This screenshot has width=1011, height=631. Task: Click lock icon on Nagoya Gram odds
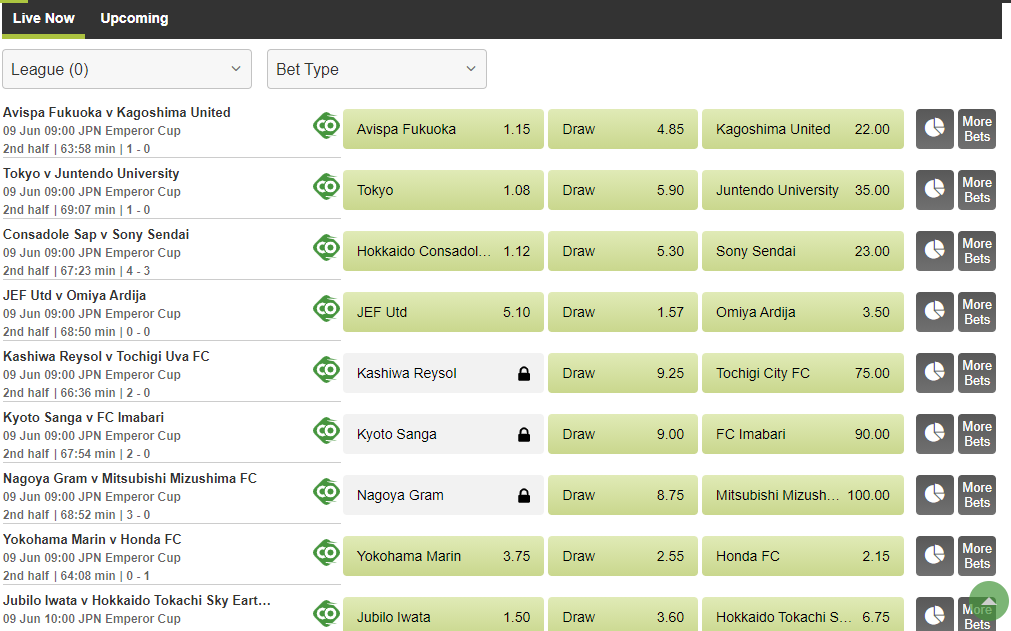[x=524, y=495]
